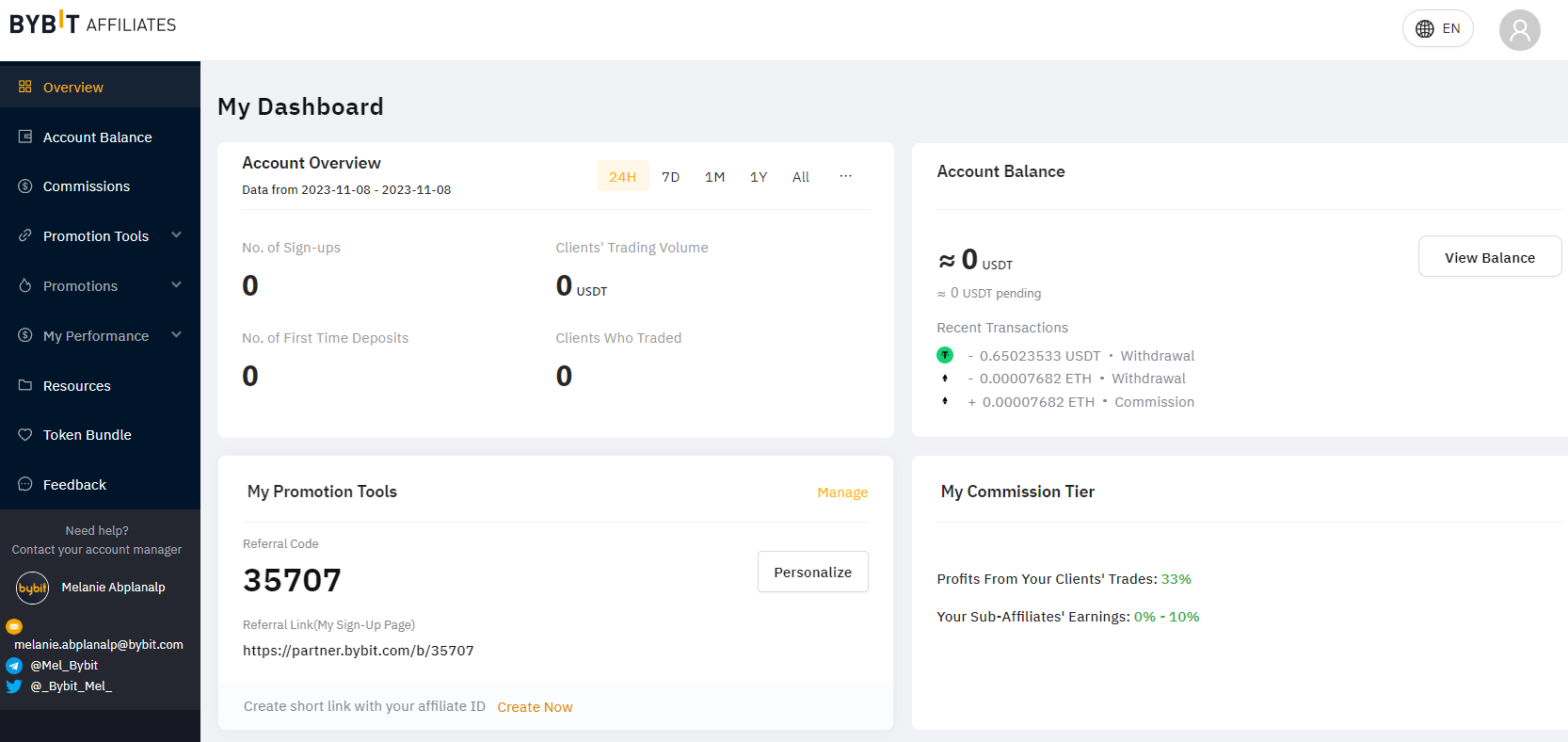Expand the Promotions submenu chevron
The image size is (1568, 742).
[x=176, y=285]
